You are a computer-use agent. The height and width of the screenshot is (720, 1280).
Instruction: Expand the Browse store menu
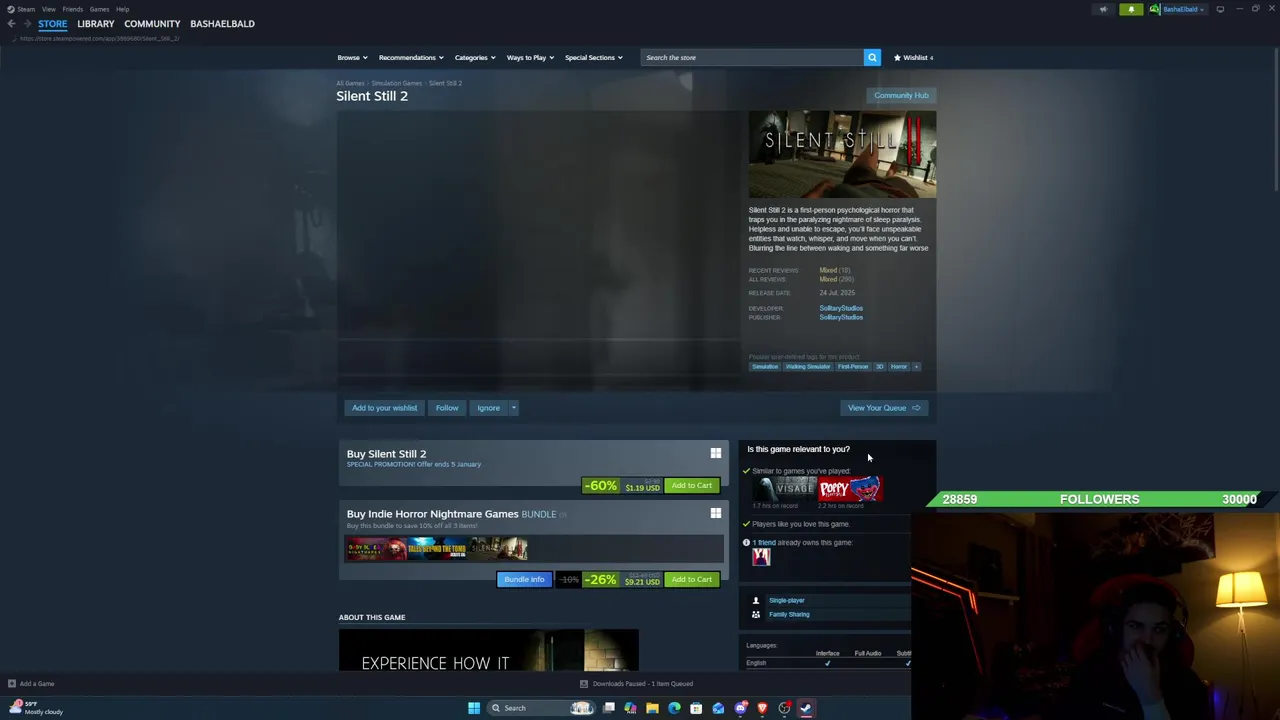tap(352, 57)
